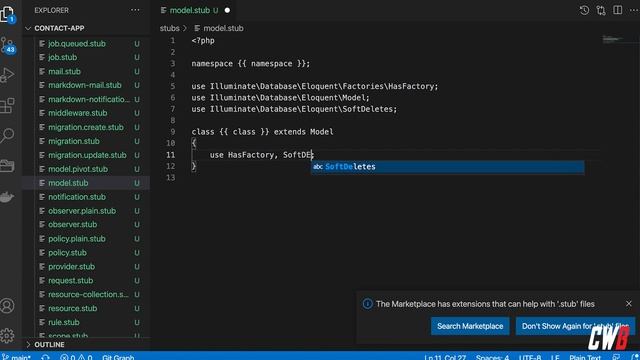Click line number 11 in the gutter
The height and width of the screenshot is (360, 640).
(x=170, y=155)
